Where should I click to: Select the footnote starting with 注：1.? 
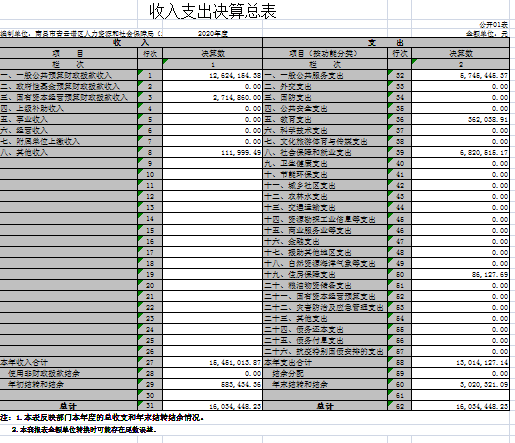click(x=102, y=418)
